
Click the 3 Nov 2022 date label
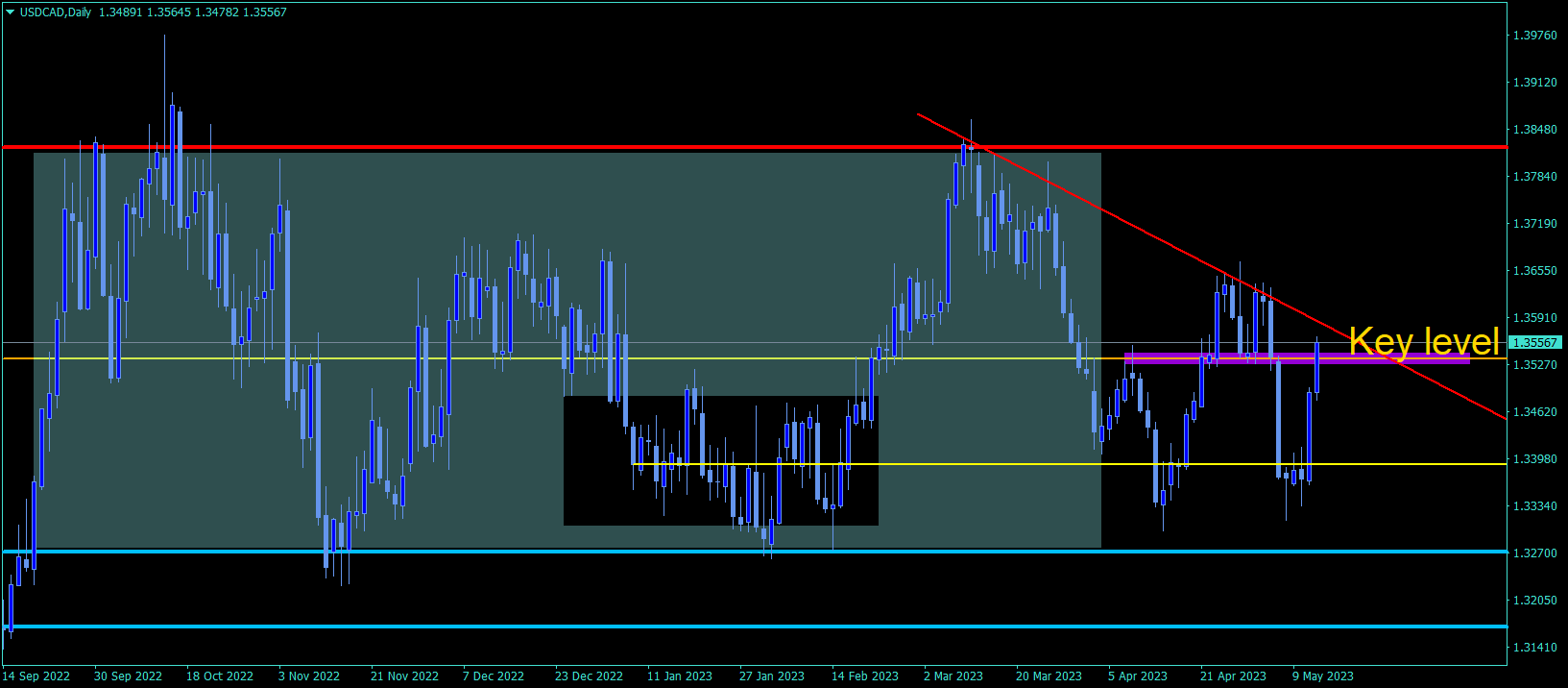(309, 676)
